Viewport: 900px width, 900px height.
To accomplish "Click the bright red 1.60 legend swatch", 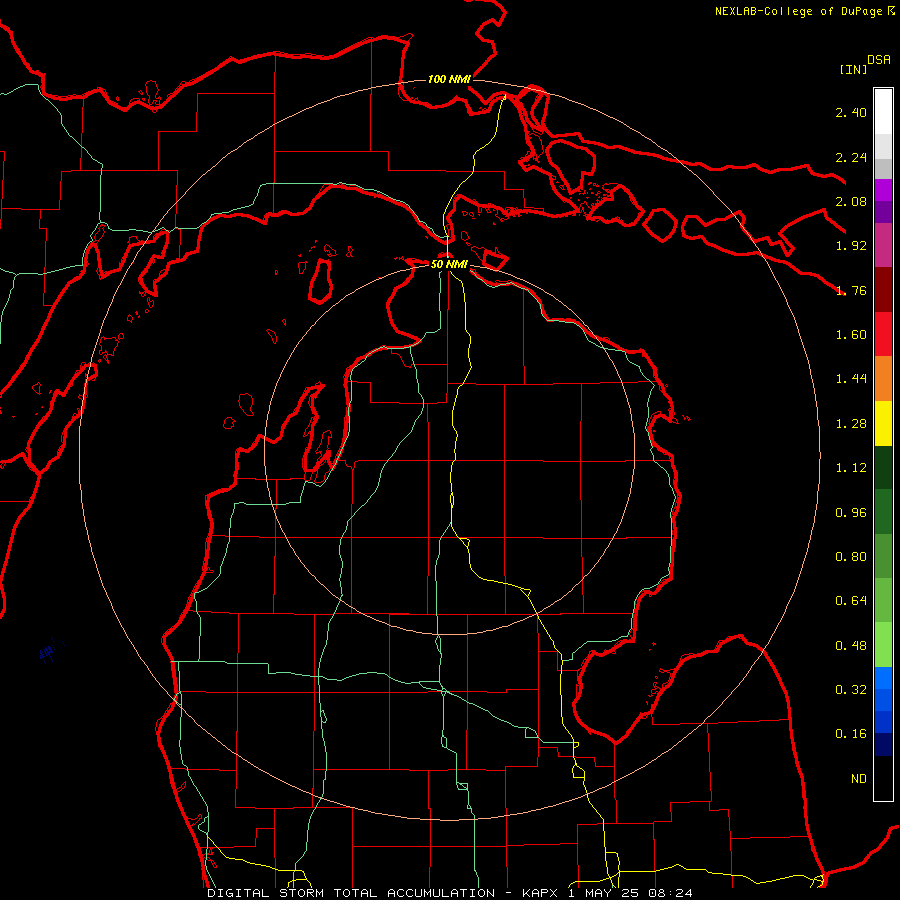I will [883, 334].
